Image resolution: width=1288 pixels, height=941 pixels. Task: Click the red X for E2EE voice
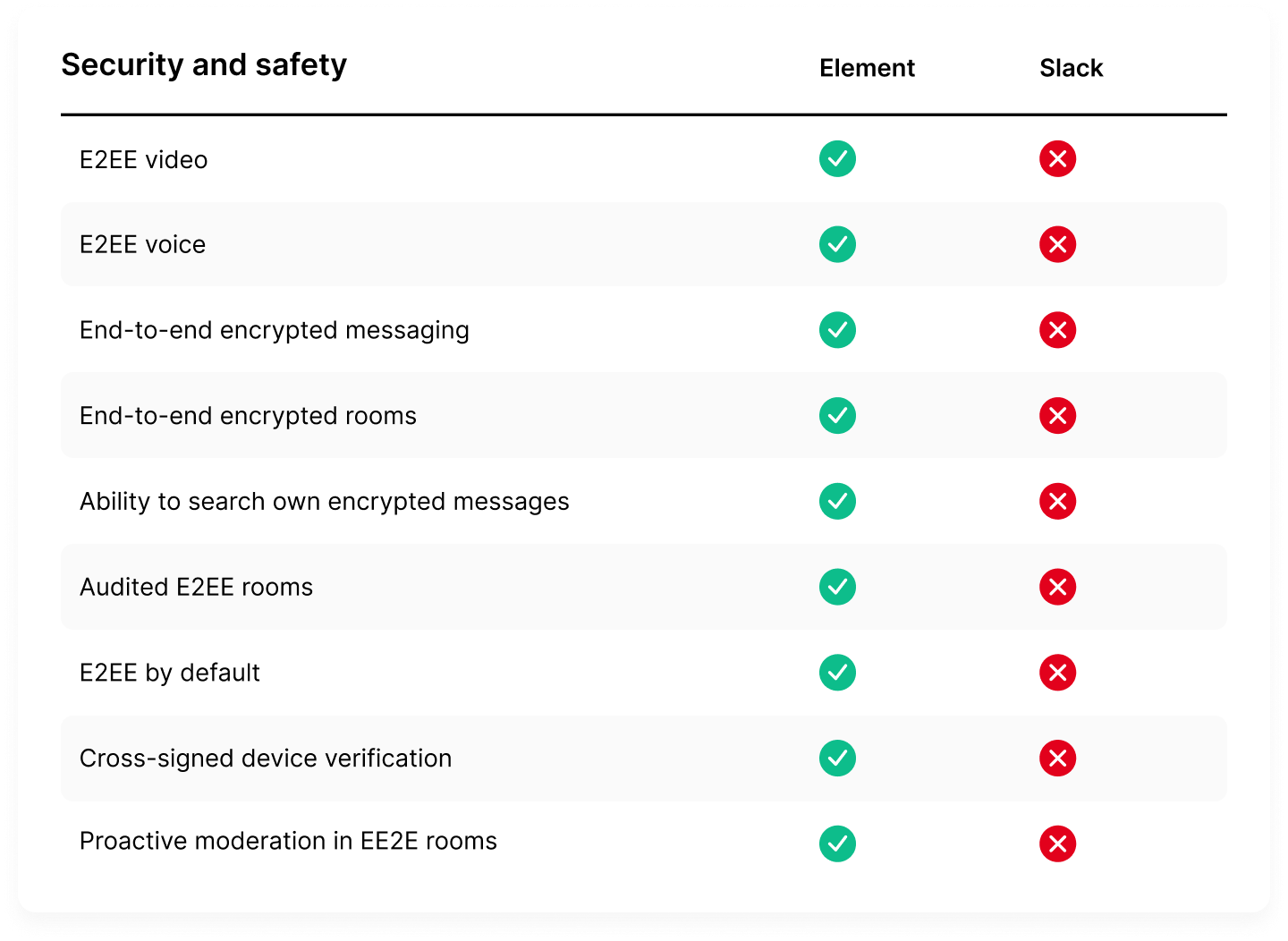1057,244
